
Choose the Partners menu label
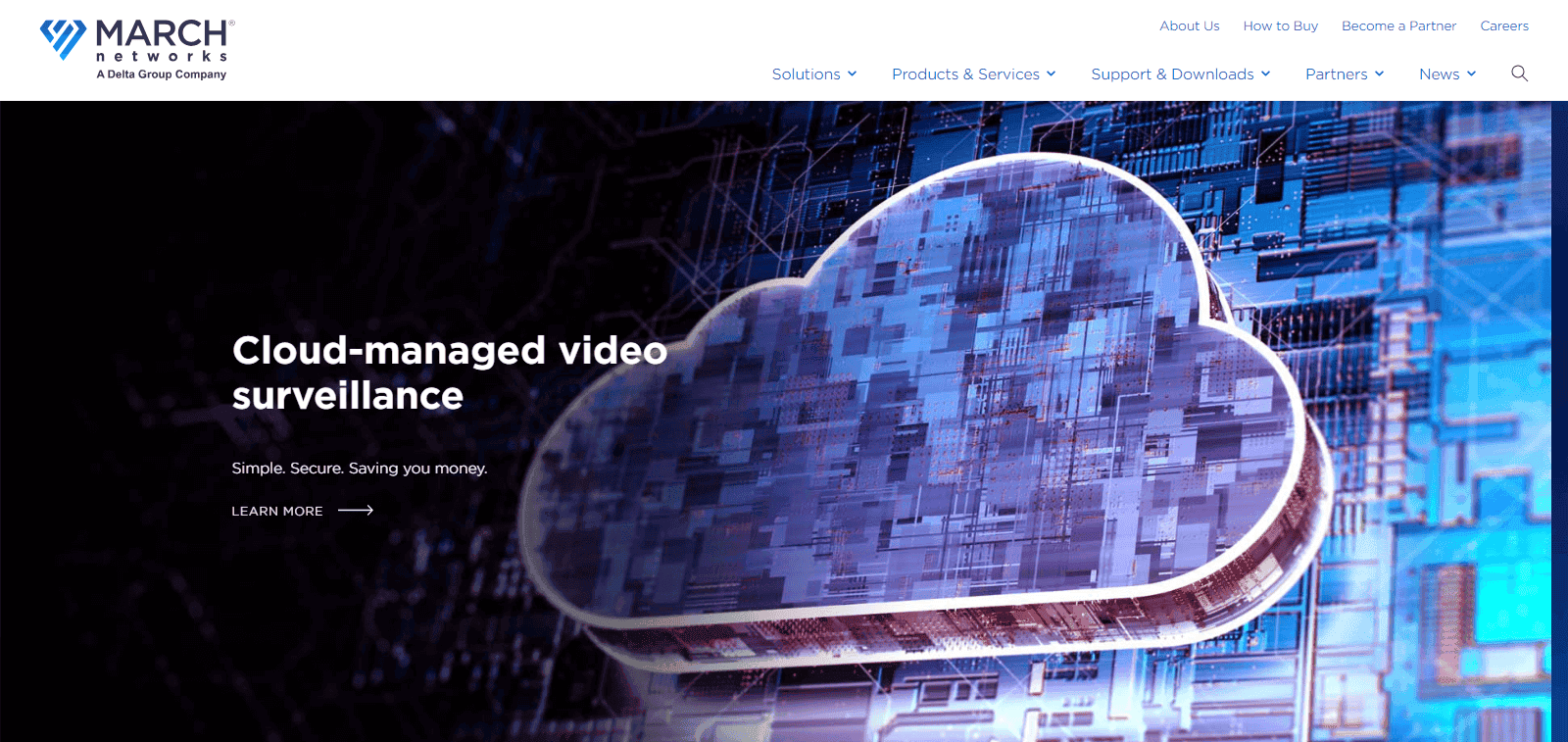click(x=1336, y=74)
